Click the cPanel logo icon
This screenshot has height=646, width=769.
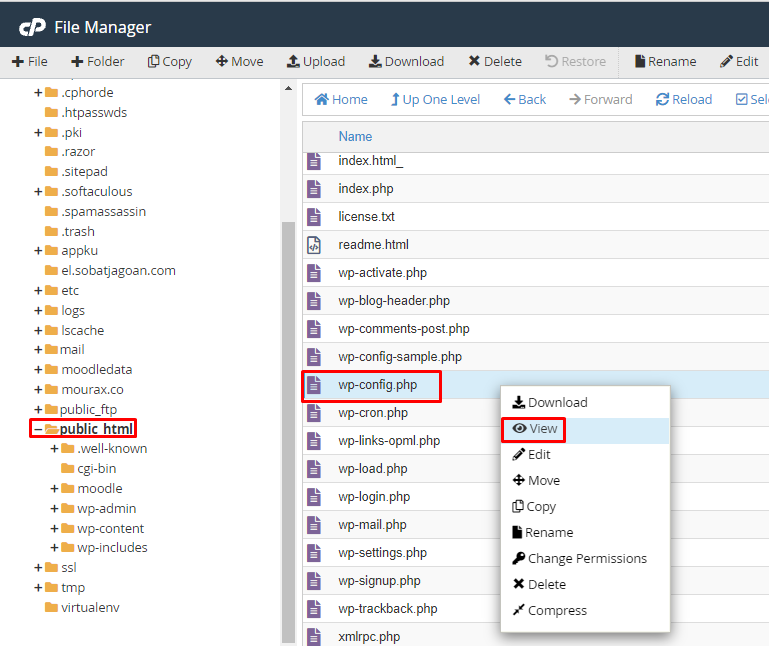32,27
